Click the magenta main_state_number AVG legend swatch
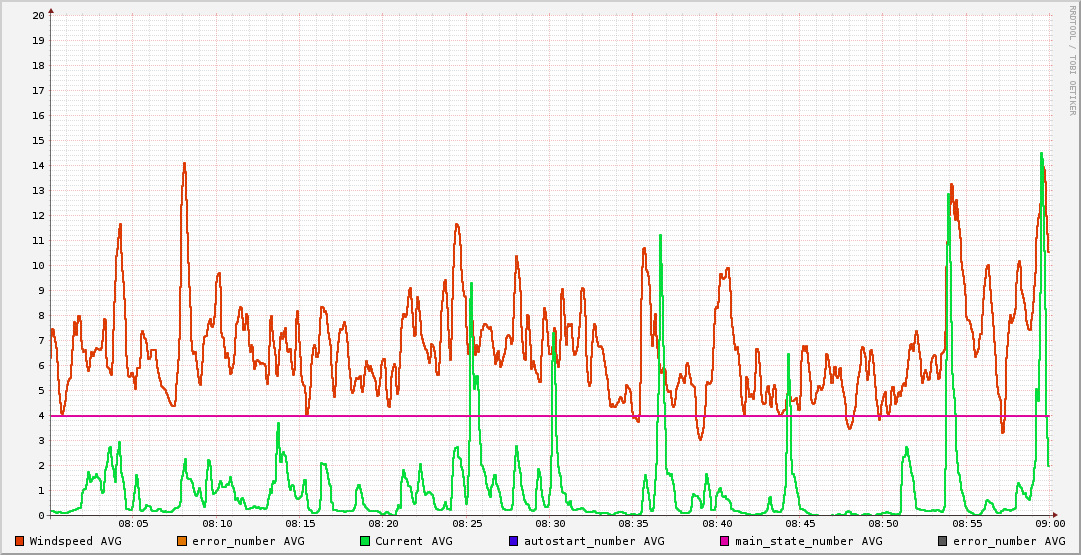 (x=725, y=541)
